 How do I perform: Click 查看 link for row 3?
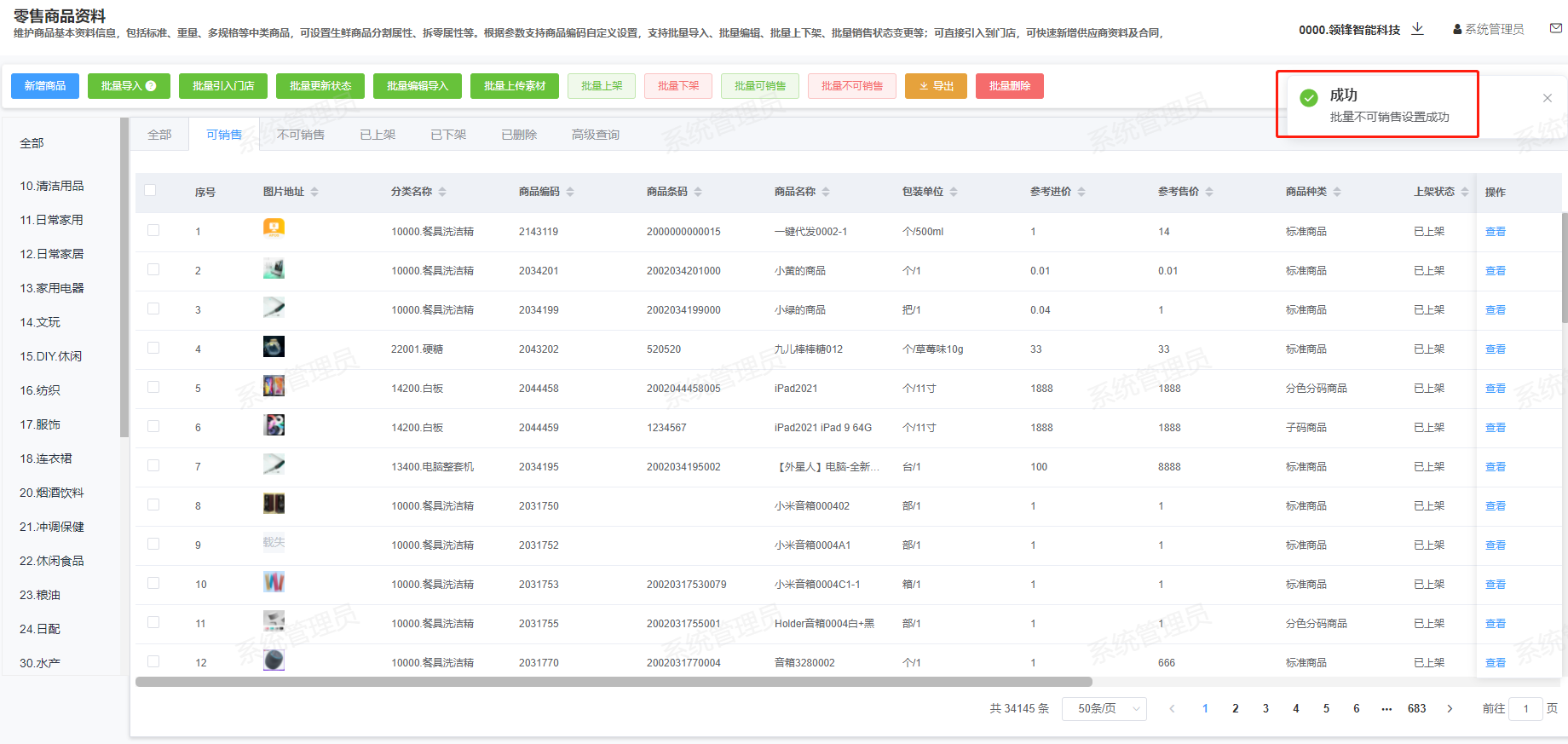click(x=1495, y=310)
